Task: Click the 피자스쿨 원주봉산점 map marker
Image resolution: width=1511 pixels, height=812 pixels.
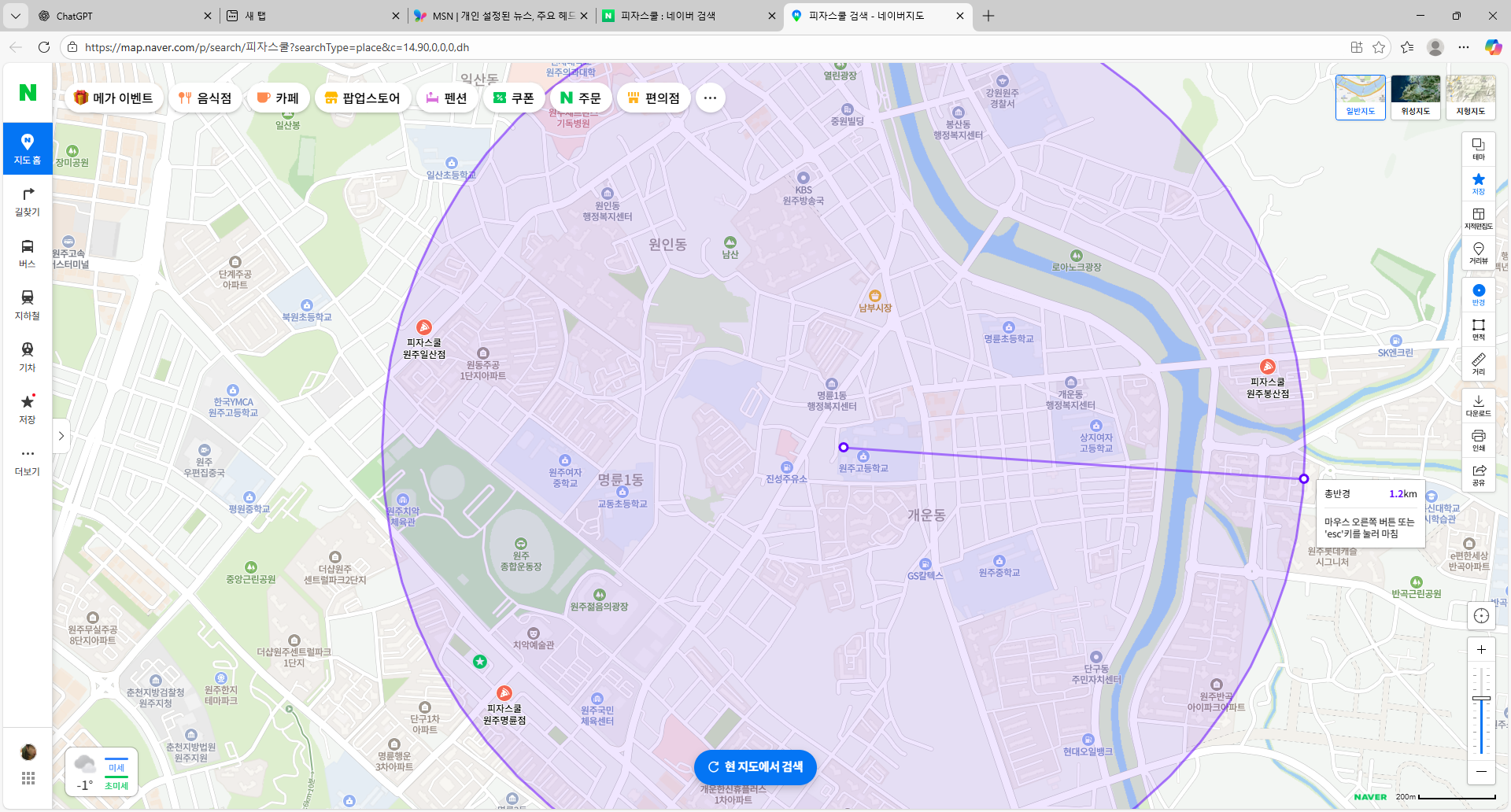Action: coord(1268,367)
